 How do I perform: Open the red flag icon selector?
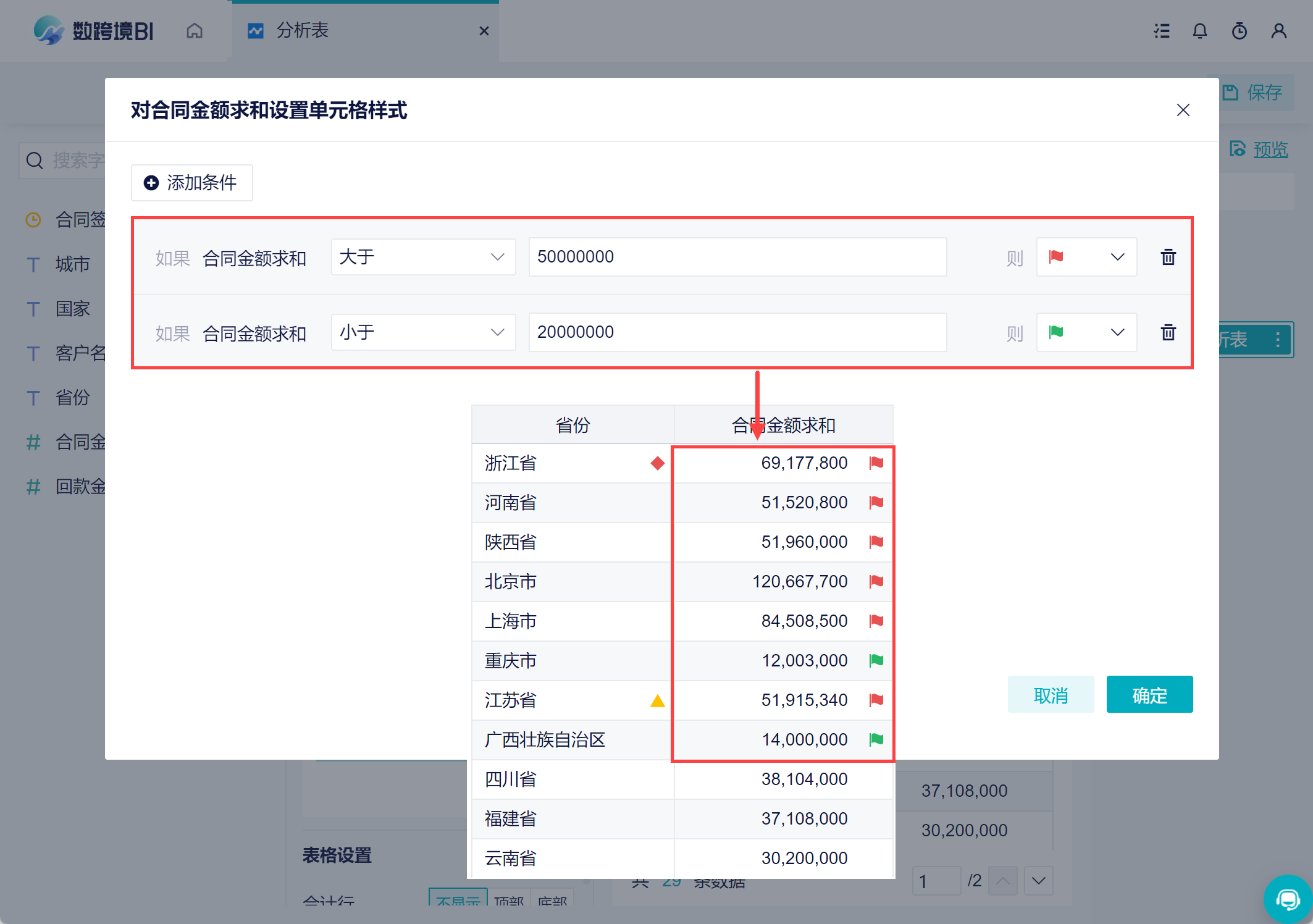(1086, 257)
